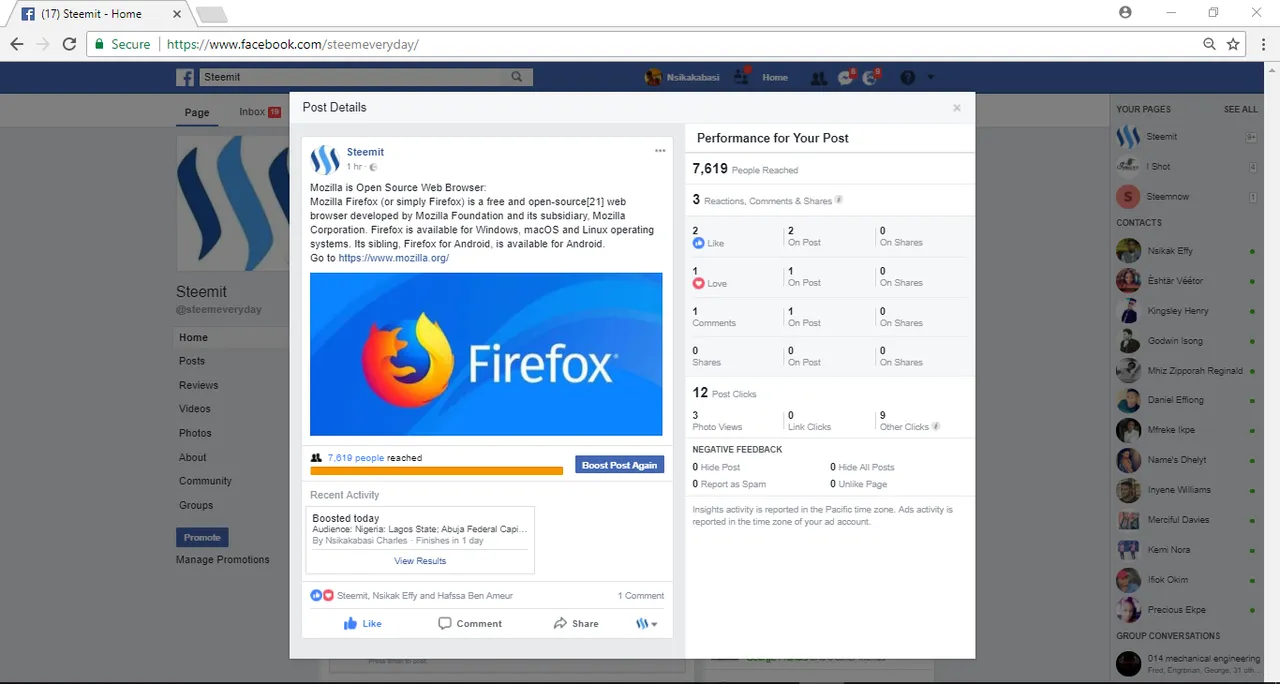1280x684 pixels.
Task: Select Community in the page sidebar
Action: pyautogui.click(x=205, y=481)
